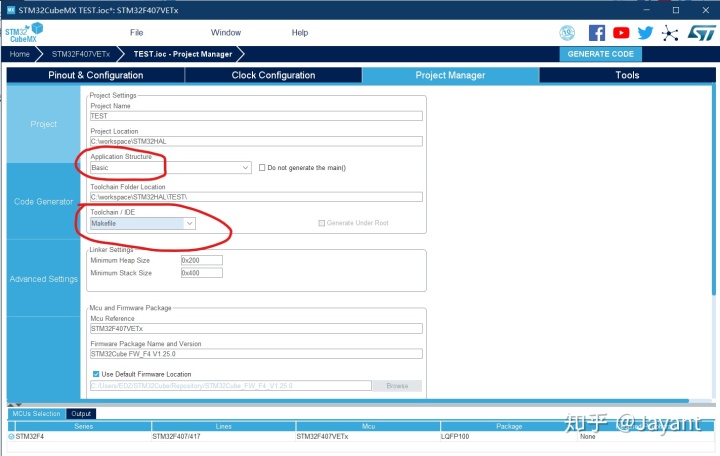Click the GENERATE CODE button
This screenshot has height=456, width=720.
click(x=600, y=54)
